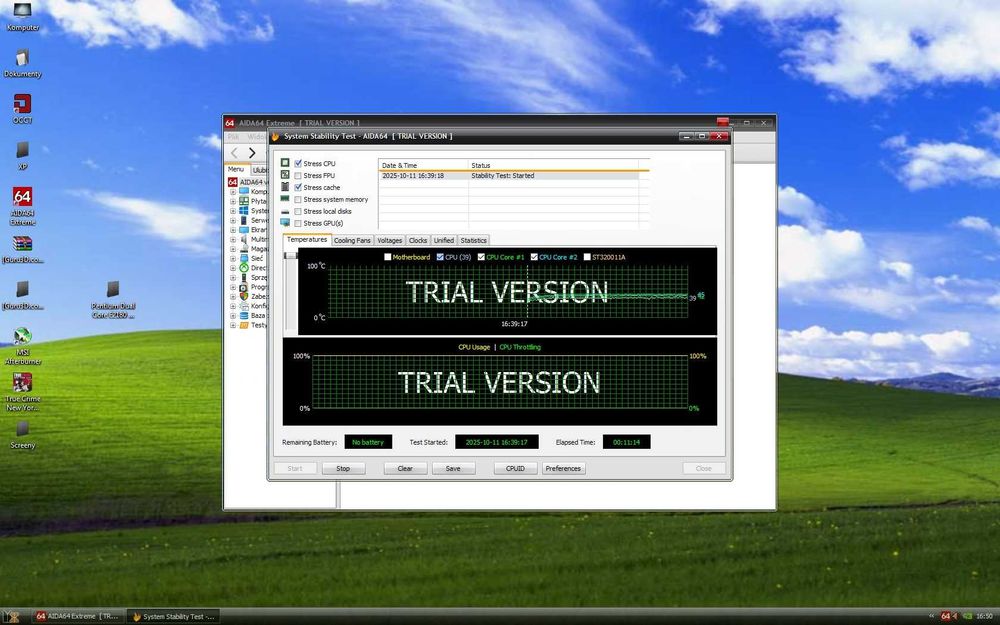
Task: Click the Stress cache chip icon
Action: tap(285, 187)
